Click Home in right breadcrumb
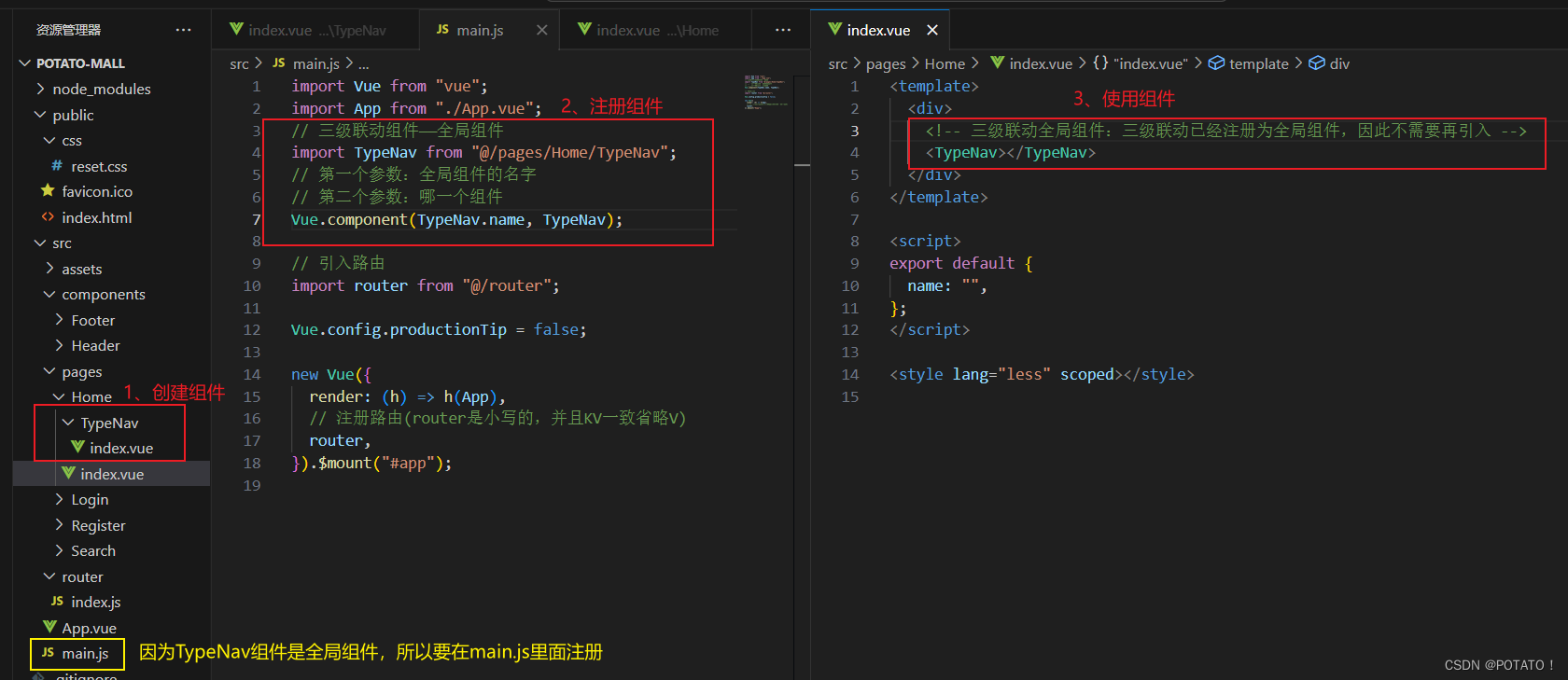Image resolution: width=1568 pixels, height=680 pixels. click(x=945, y=63)
